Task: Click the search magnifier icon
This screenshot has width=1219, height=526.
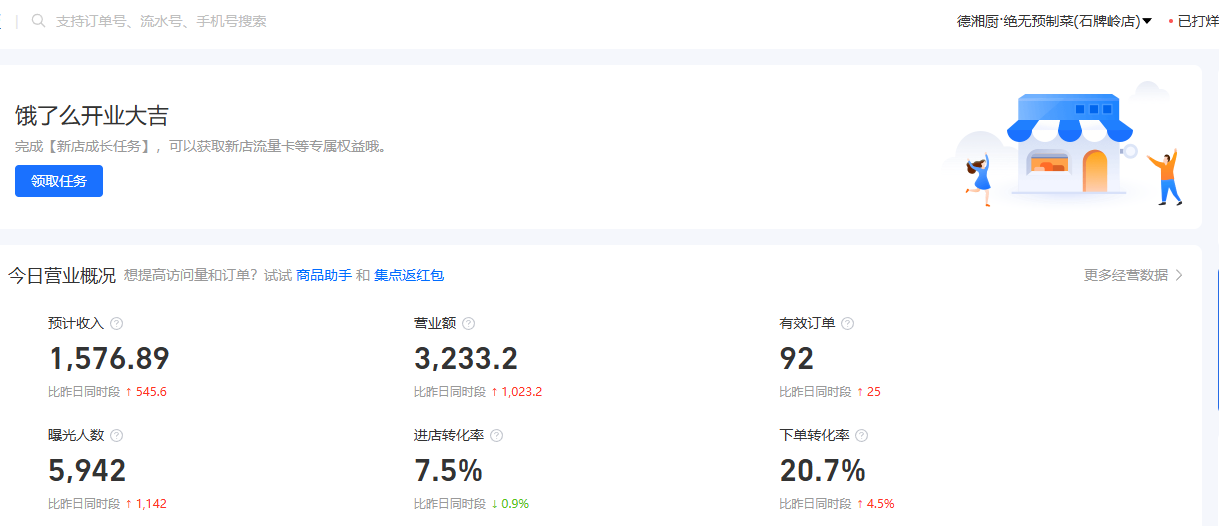Action: 39,21
